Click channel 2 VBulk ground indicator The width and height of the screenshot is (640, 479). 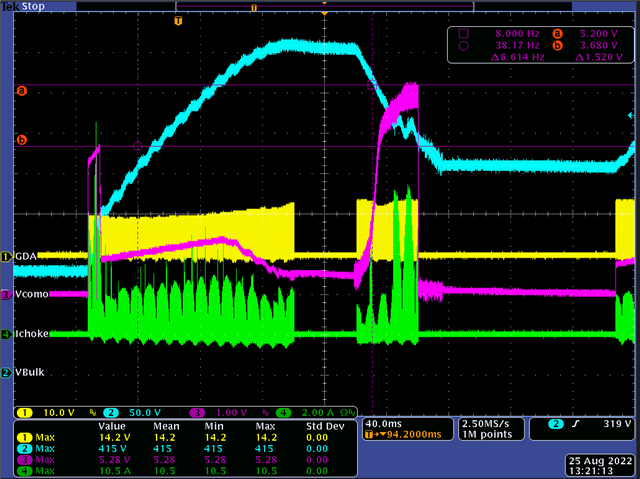(x=7, y=373)
